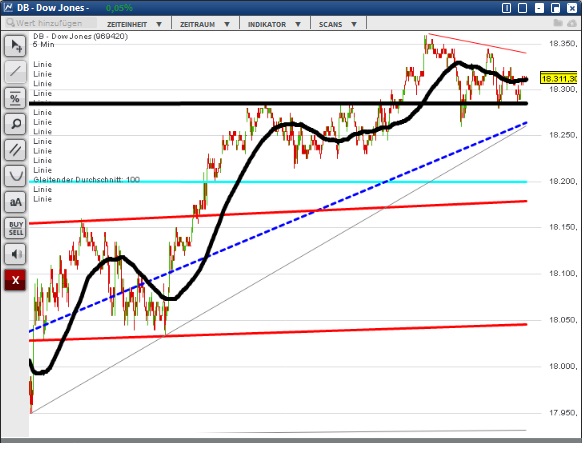Click the Gleitender Durchschnitt: 100 label
This screenshot has width=588, height=450.
click(87, 180)
